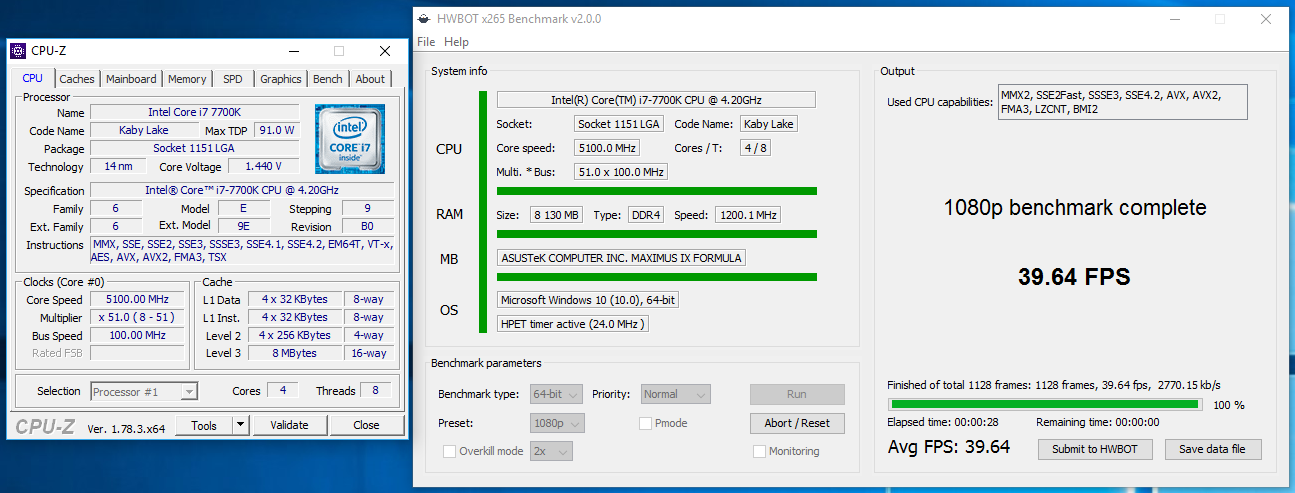Close the CPU-Z window with X
The image size is (1295, 493).
pyautogui.click(x=385, y=50)
